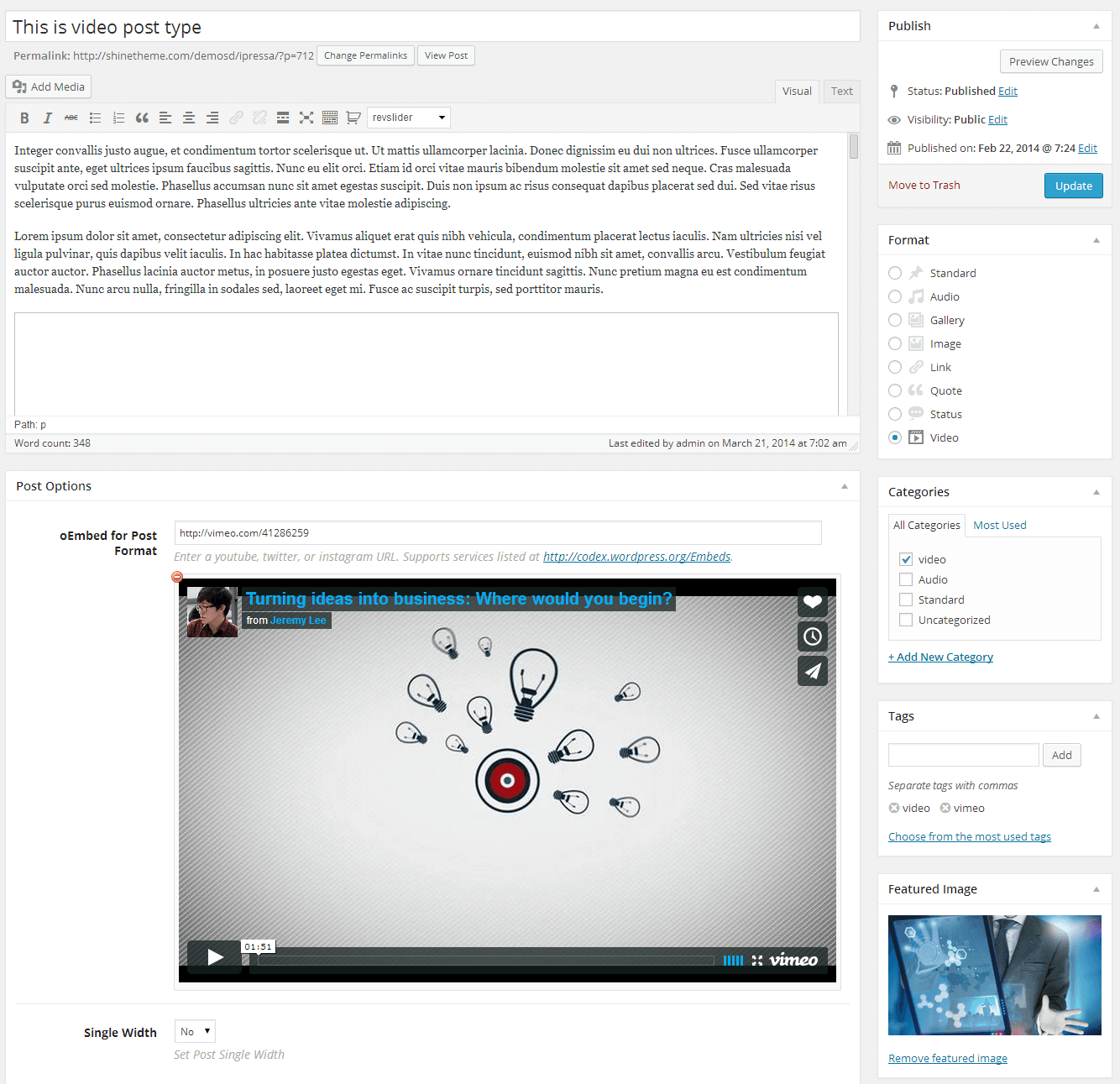Align text right
This screenshot has width=1120, height=1084.
pos(212,118)
